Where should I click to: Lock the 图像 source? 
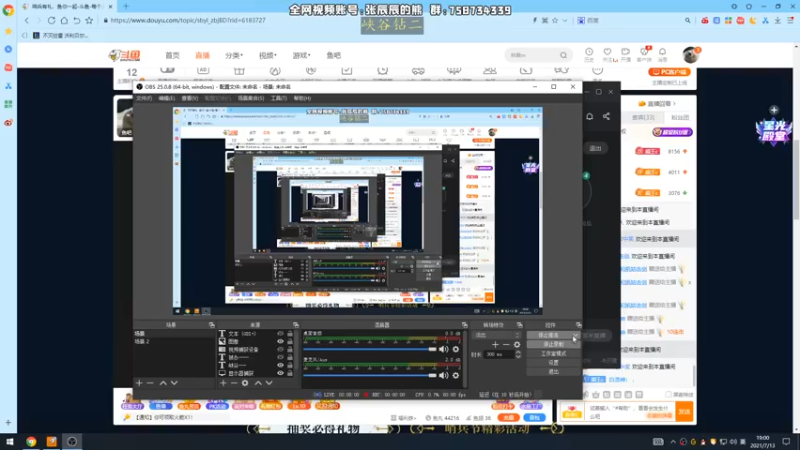(x=290, y=341)
